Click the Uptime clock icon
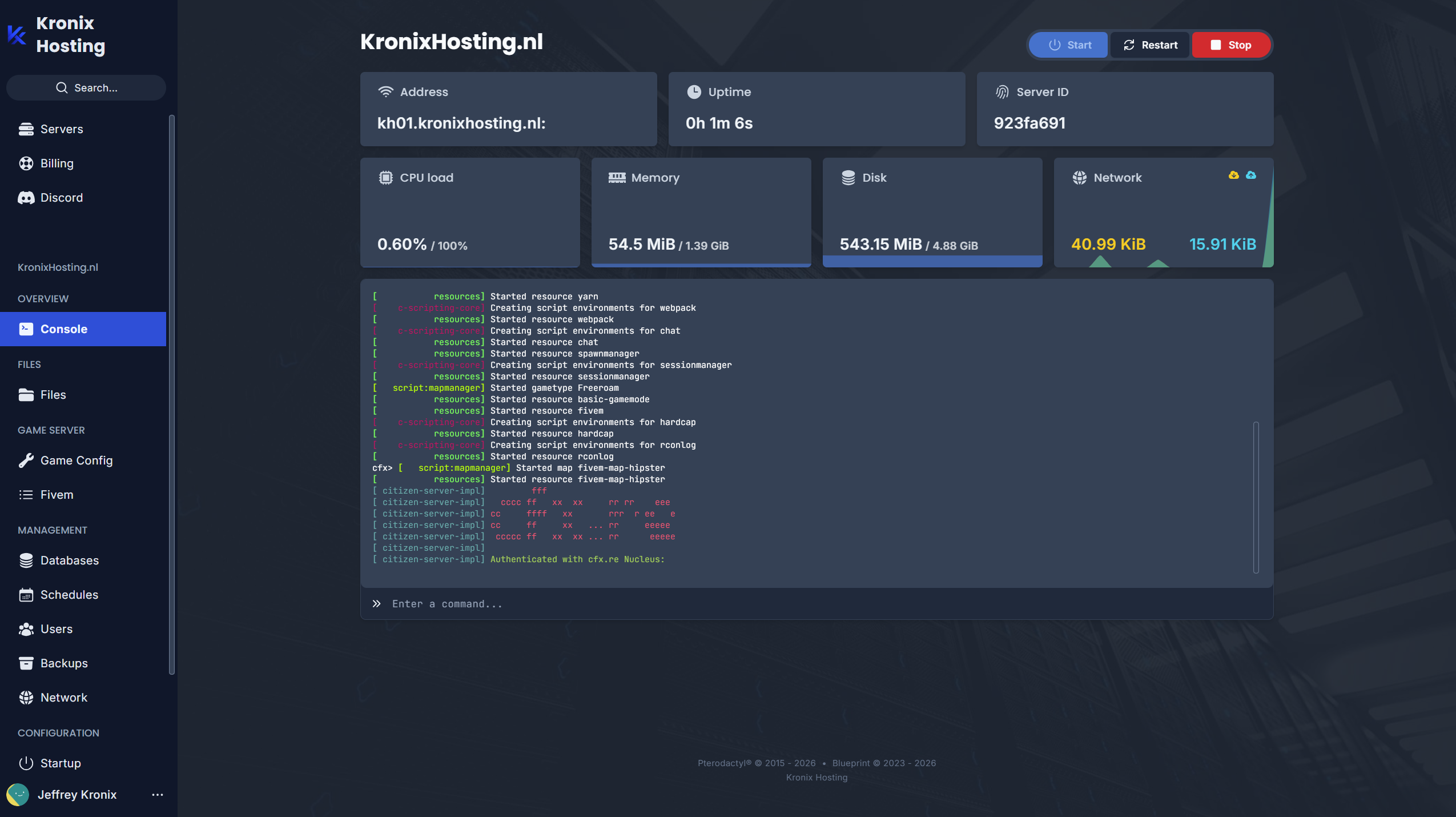 point(694,92)
